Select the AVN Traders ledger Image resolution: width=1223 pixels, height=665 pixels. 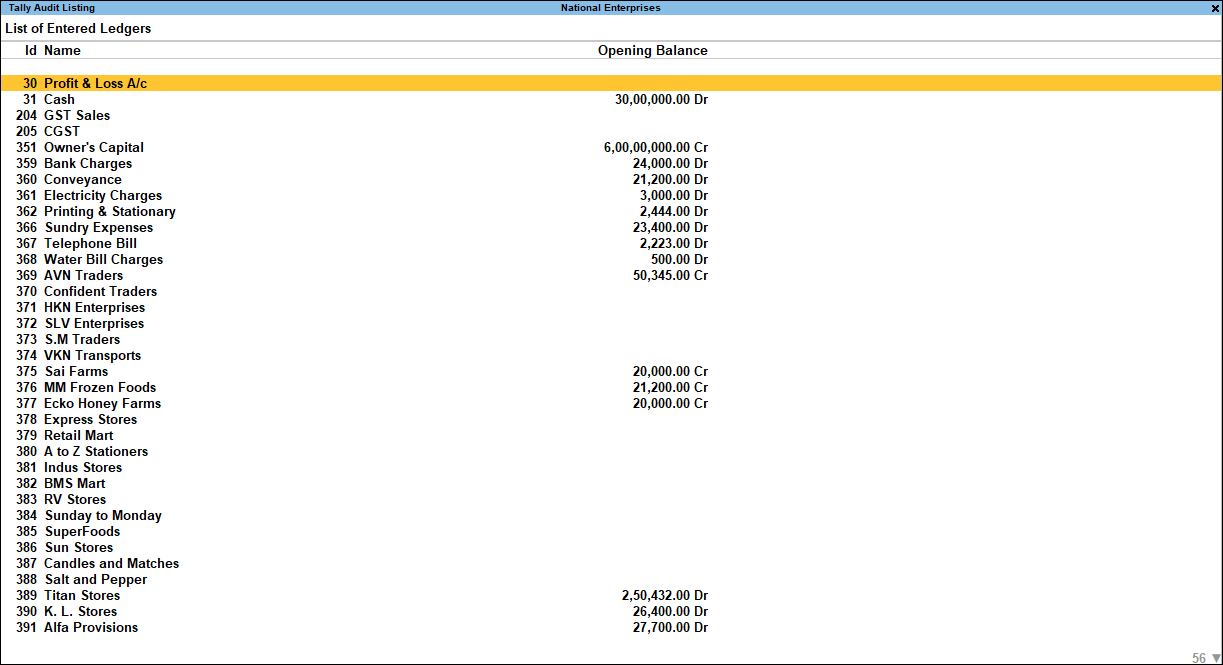pos(83,275)
